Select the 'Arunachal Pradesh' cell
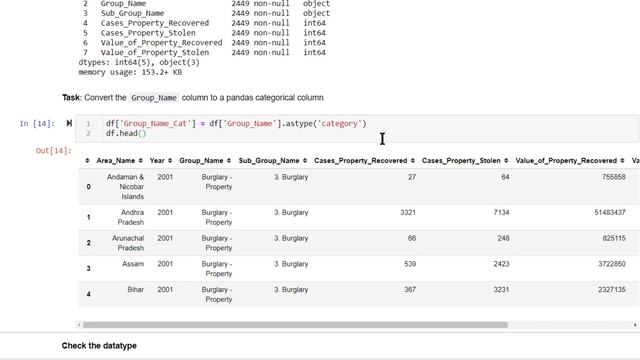 [128, 243]
